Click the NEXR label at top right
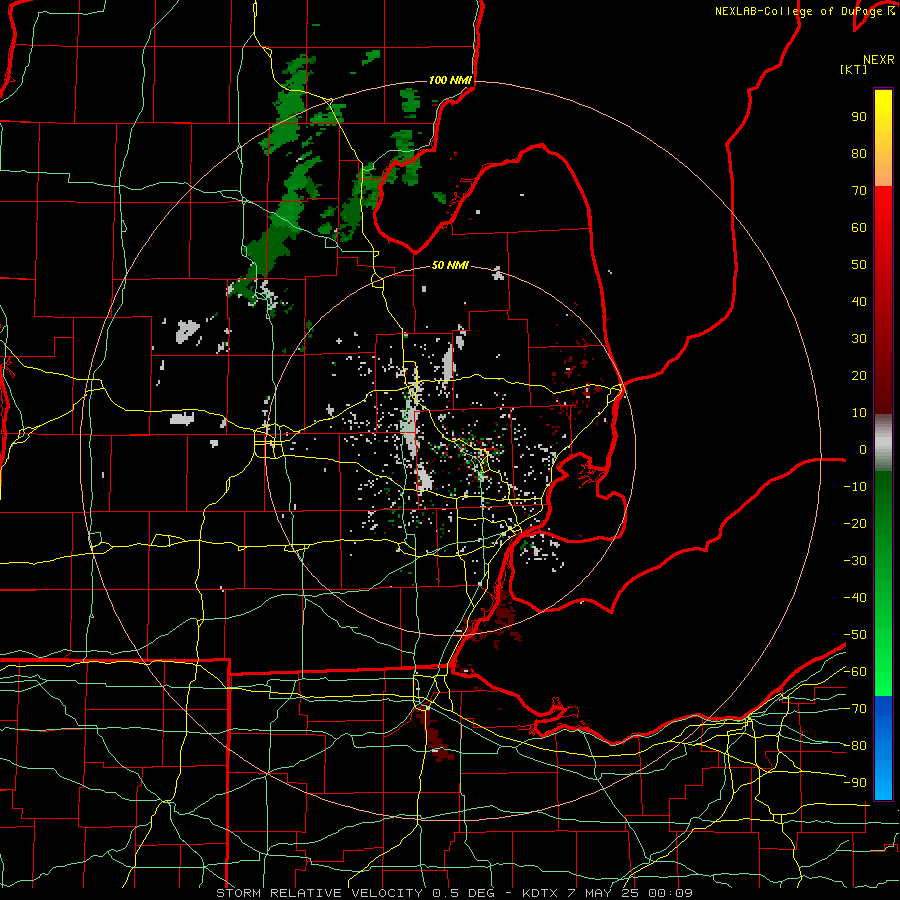The height and width of the screenshot is (900, 900). [x=879, y=60]
